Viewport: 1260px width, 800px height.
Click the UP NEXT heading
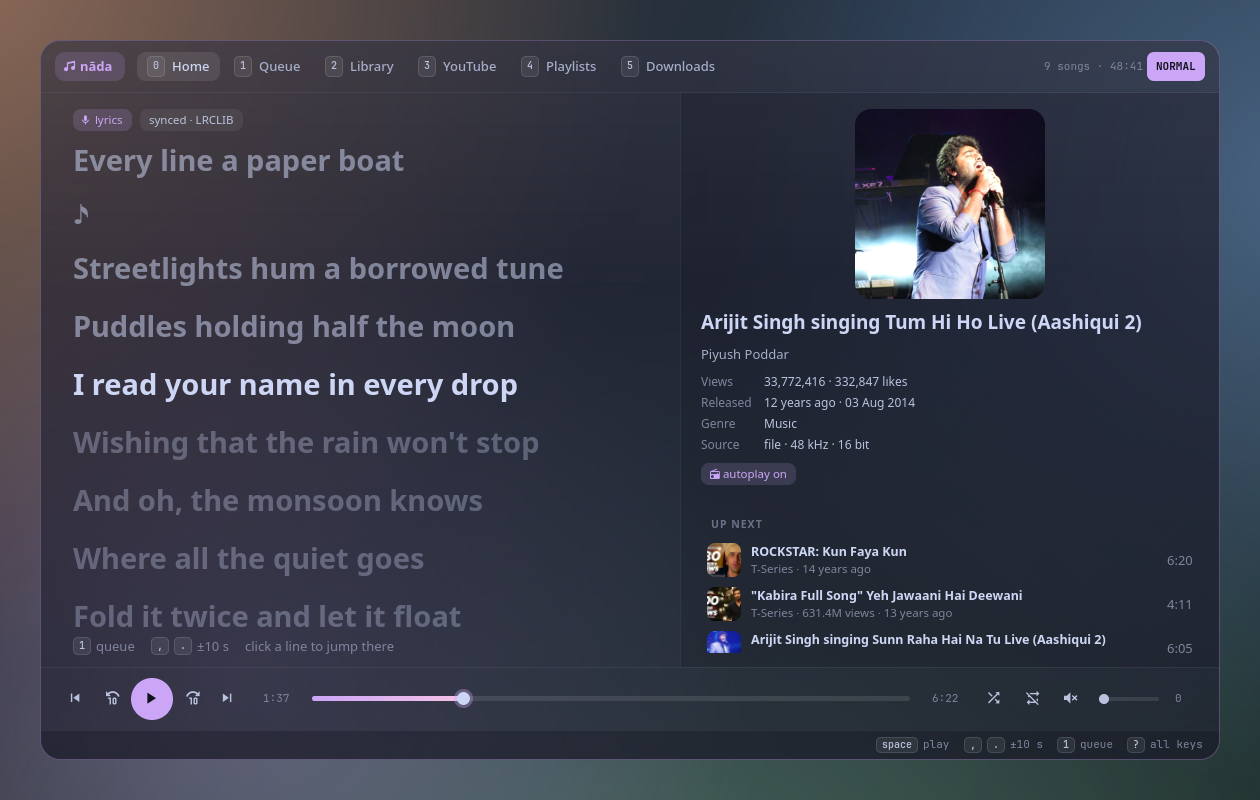737,524
